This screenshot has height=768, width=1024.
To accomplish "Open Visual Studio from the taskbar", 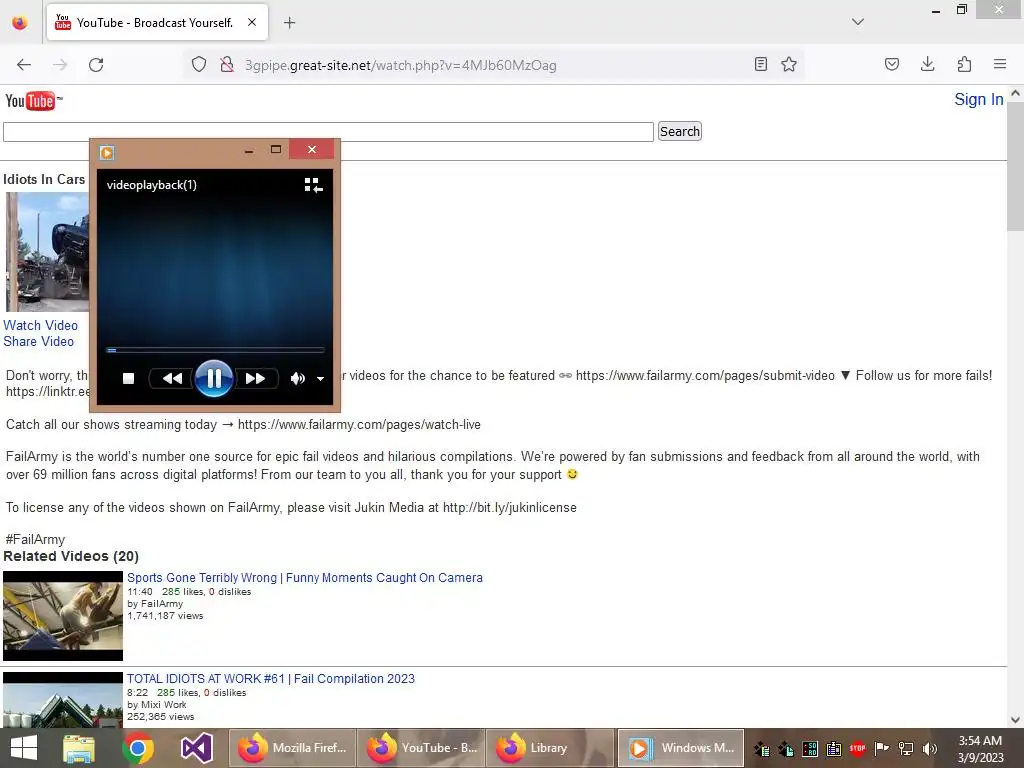I will 197,748.
